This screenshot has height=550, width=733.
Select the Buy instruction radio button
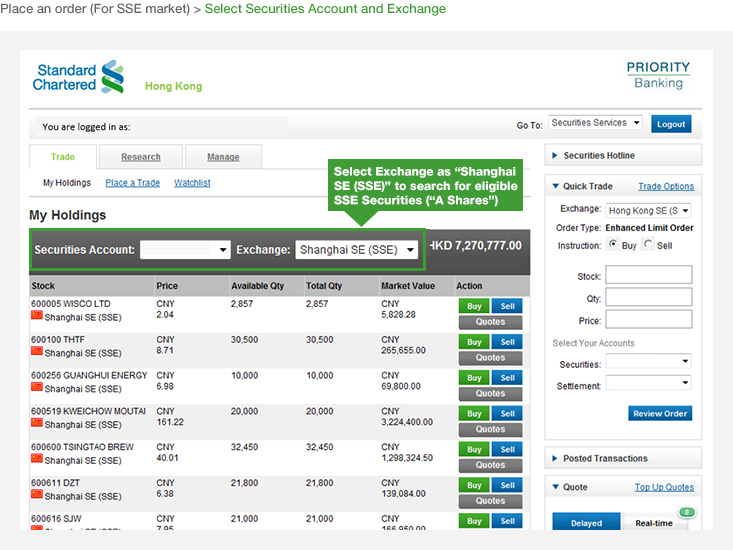tap(612, 244)
